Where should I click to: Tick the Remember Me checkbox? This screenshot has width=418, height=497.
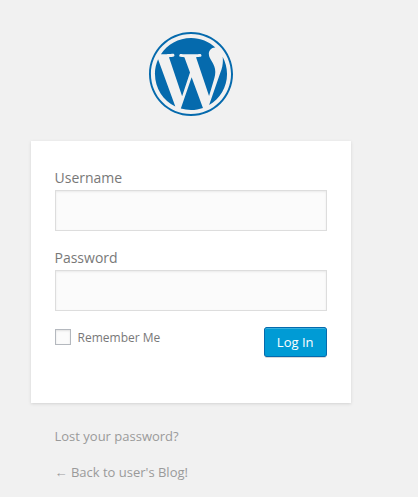(x=63, y=337)
